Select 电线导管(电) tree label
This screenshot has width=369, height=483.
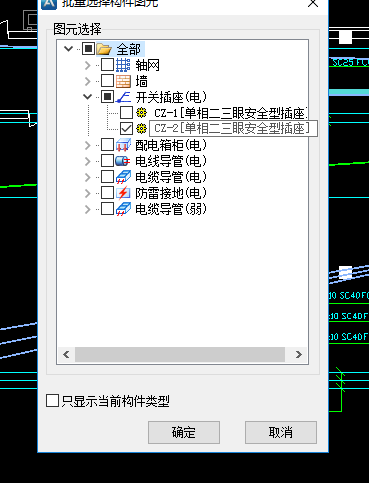coord(171,161)
